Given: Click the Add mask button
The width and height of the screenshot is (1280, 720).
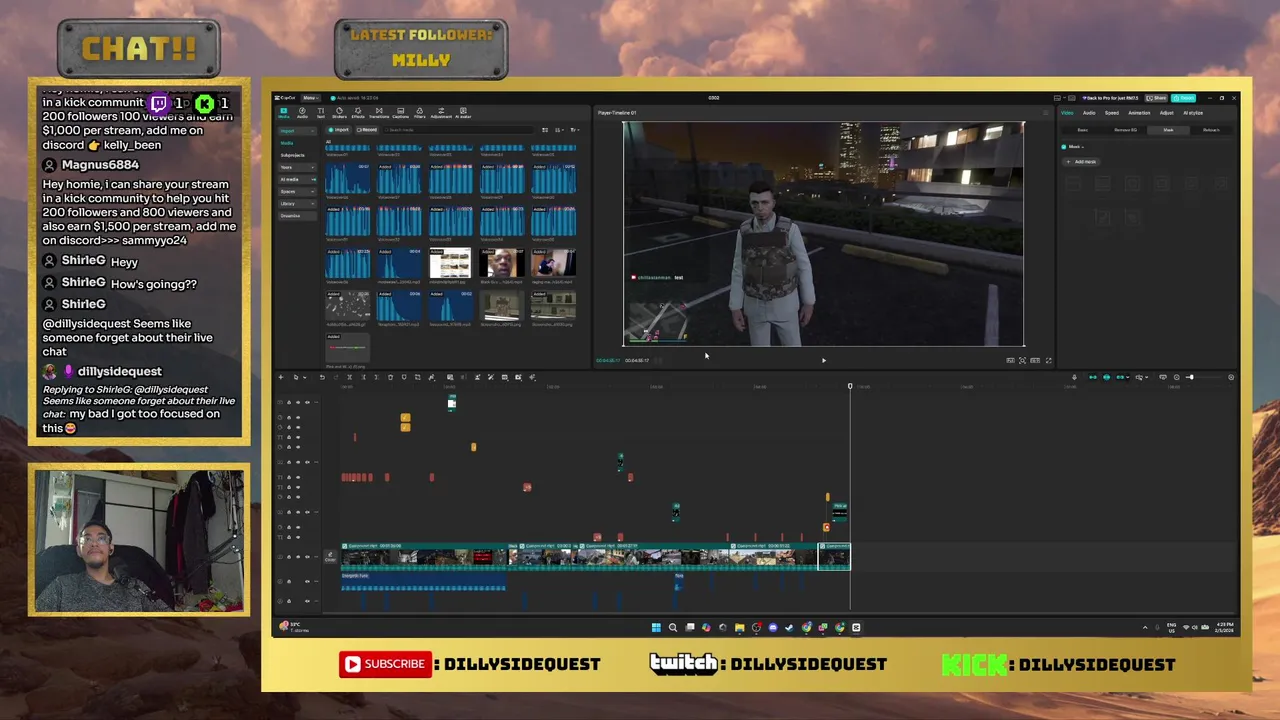Looking at the screenshot, I should click(1081, 162).
